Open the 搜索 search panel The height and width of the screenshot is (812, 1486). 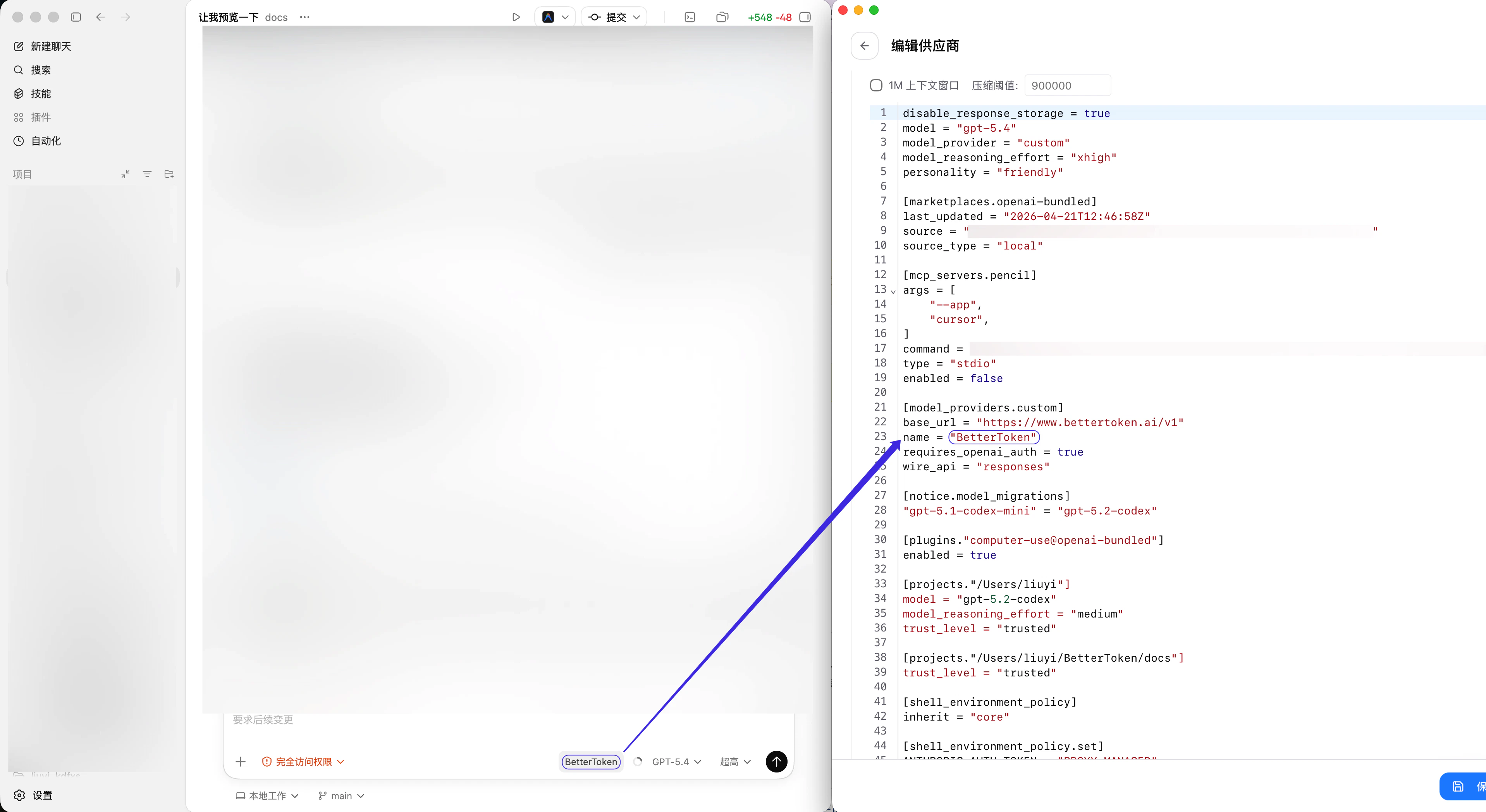pyautogui.click(x=40, y=70)
